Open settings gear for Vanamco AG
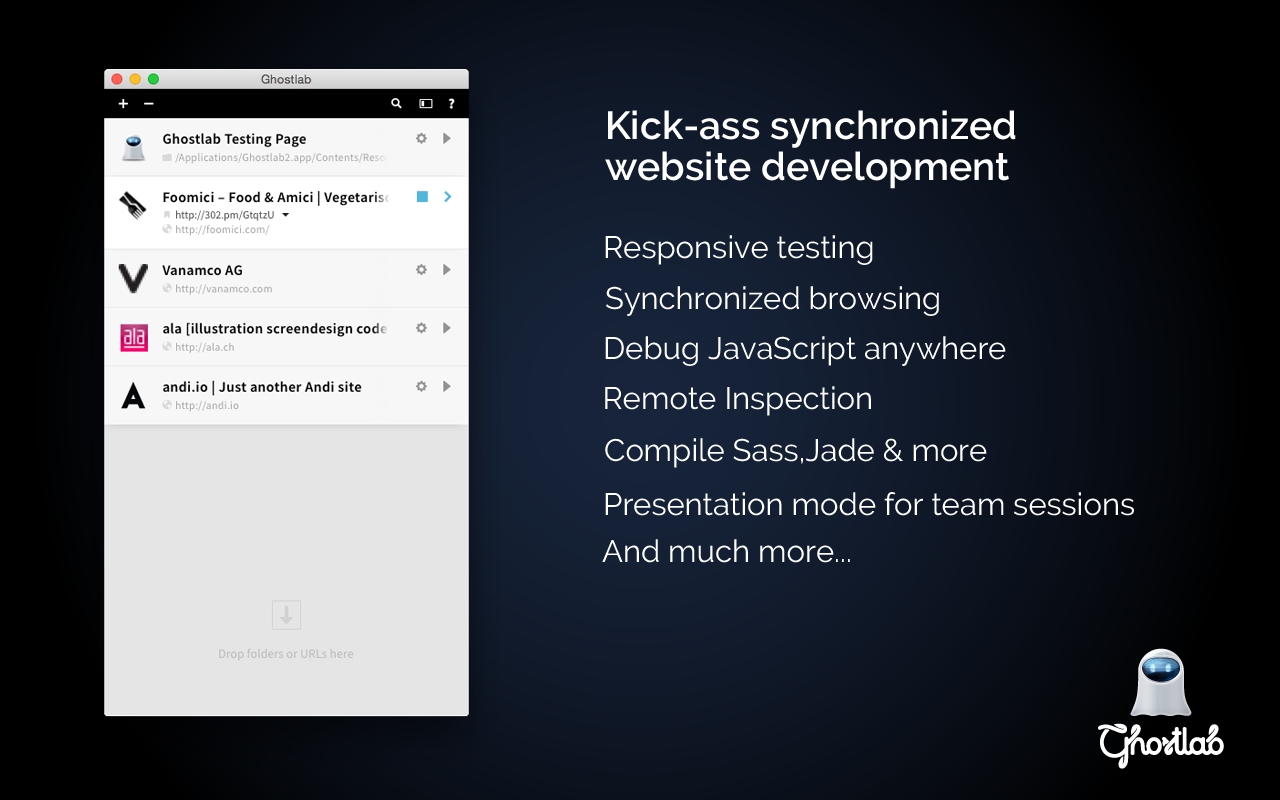The height and width of the screenshot is (800, 1280). tap(421, 269)
